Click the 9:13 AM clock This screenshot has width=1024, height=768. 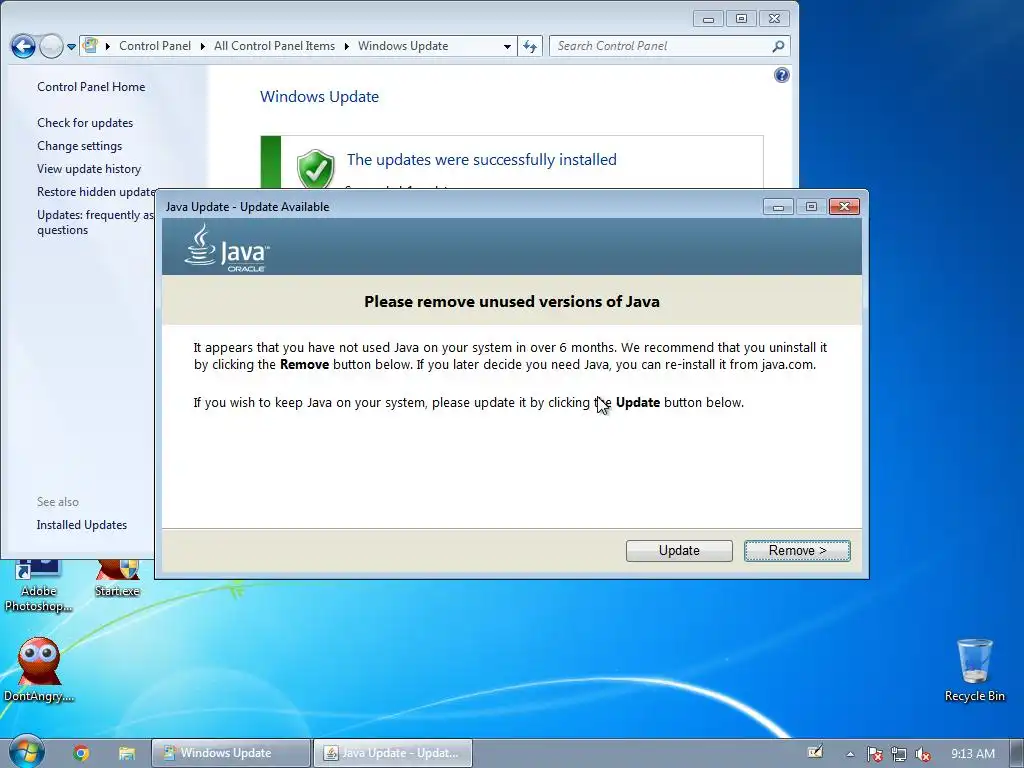972,754
